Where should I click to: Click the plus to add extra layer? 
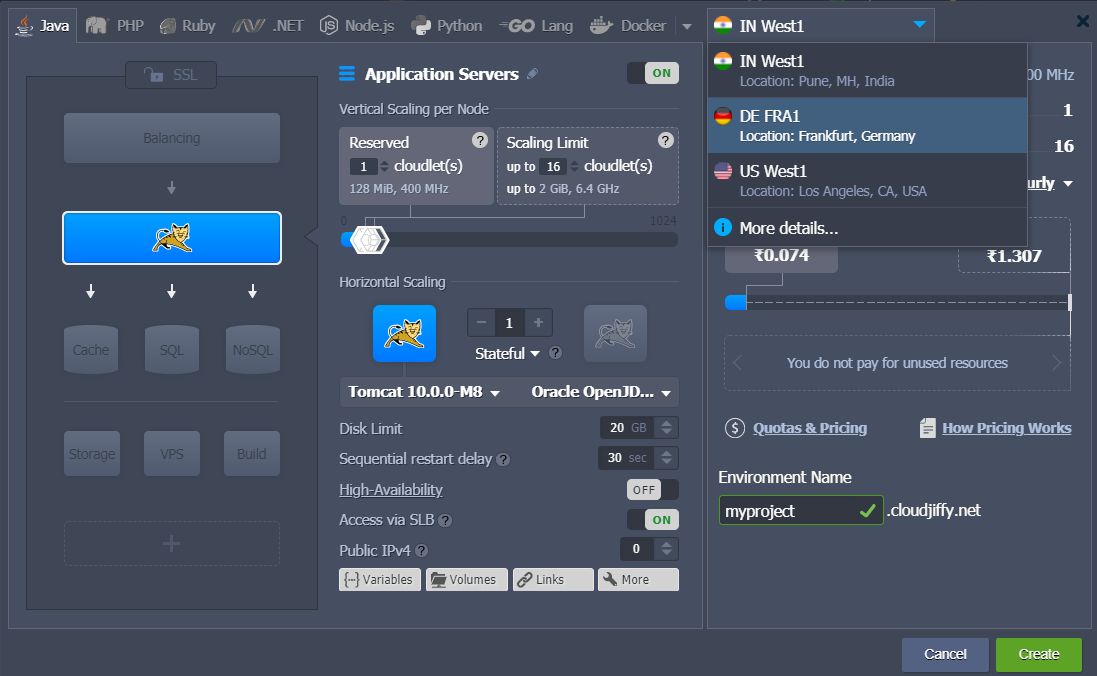point(171,543)
